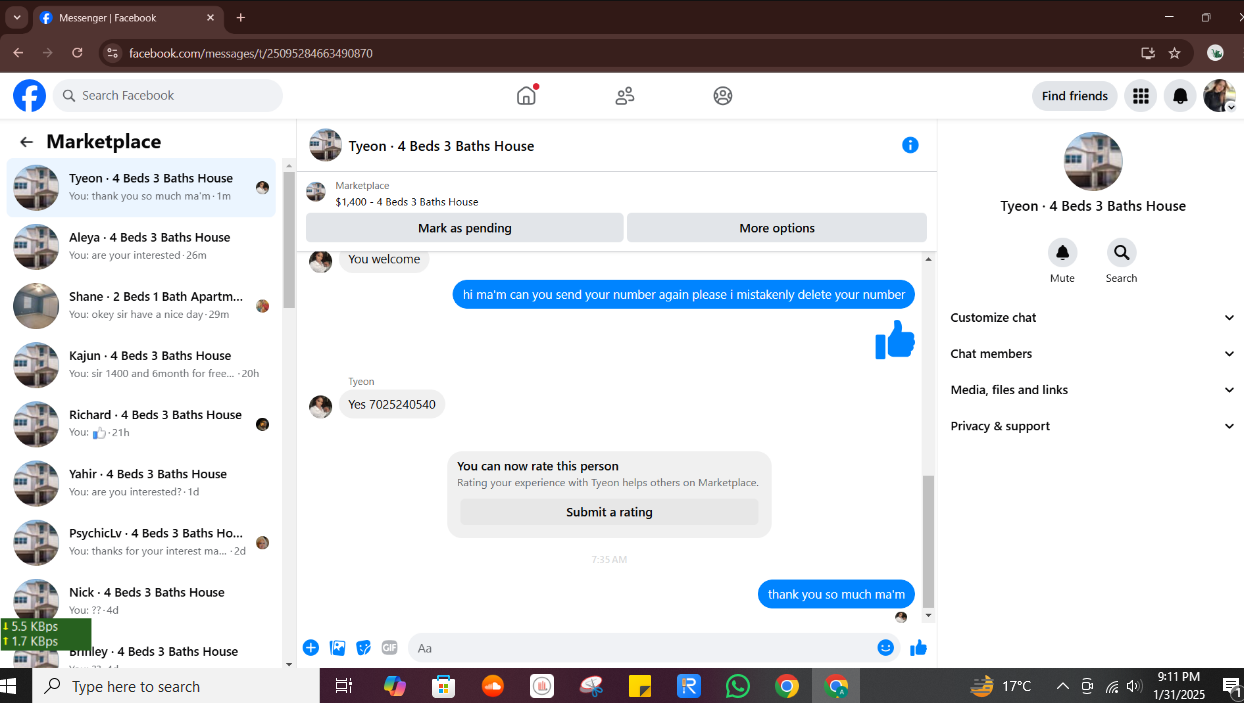Screen dimensions: 1244x703
Task: Open Sticky Notes from the taskbar
Action: click(640, 686)
